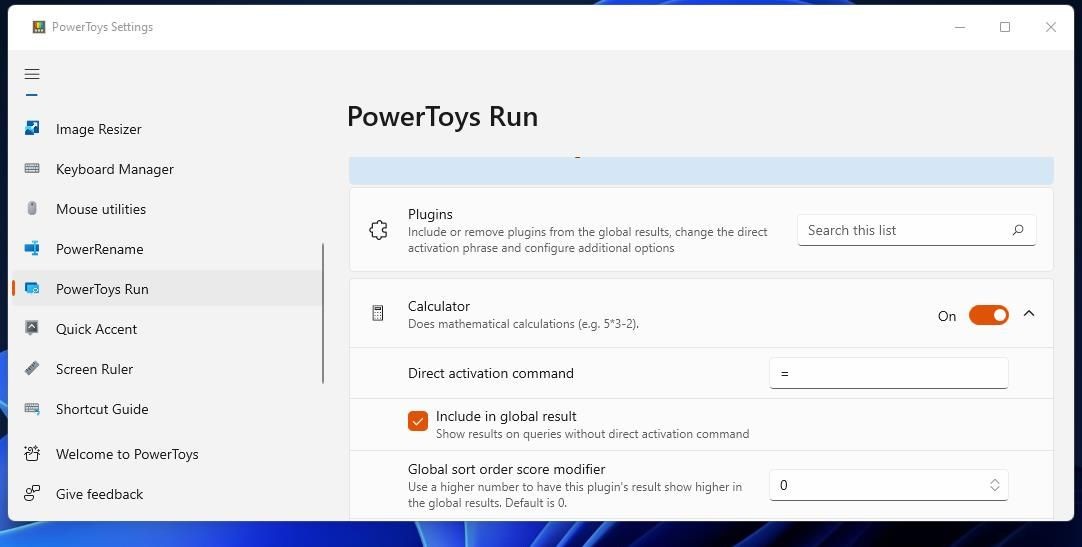
Task: Click 'Show results on queries' description text
Action: pos(592,434)
